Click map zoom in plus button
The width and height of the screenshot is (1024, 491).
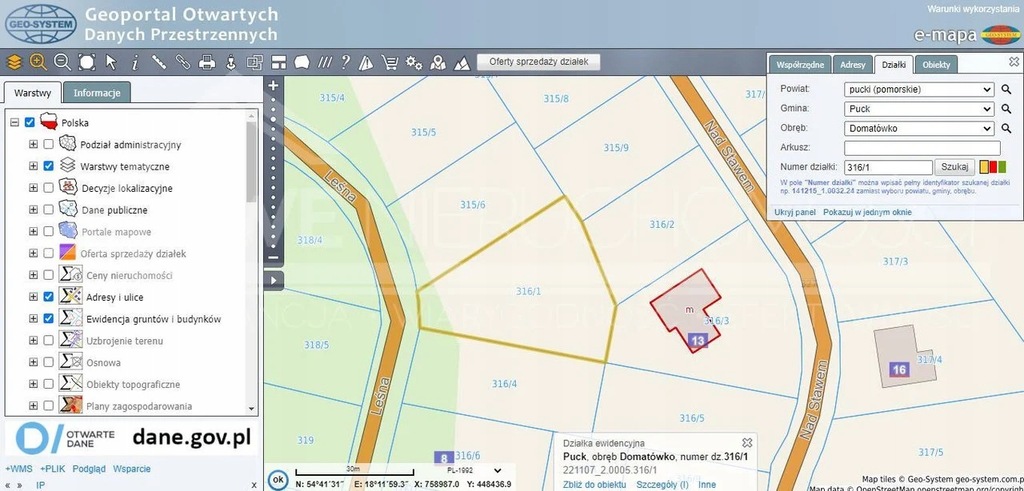click(x=273, y=86)
